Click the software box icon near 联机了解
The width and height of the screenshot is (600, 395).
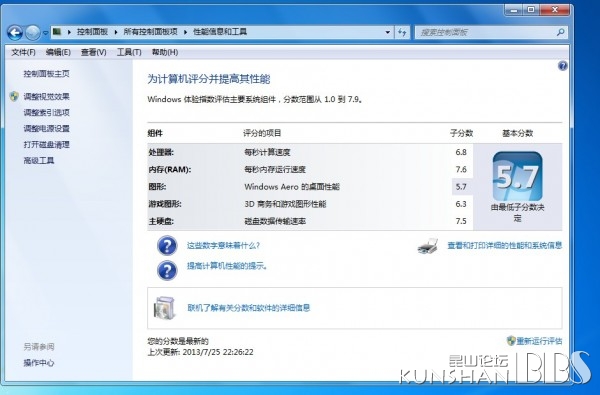(165, 308)
